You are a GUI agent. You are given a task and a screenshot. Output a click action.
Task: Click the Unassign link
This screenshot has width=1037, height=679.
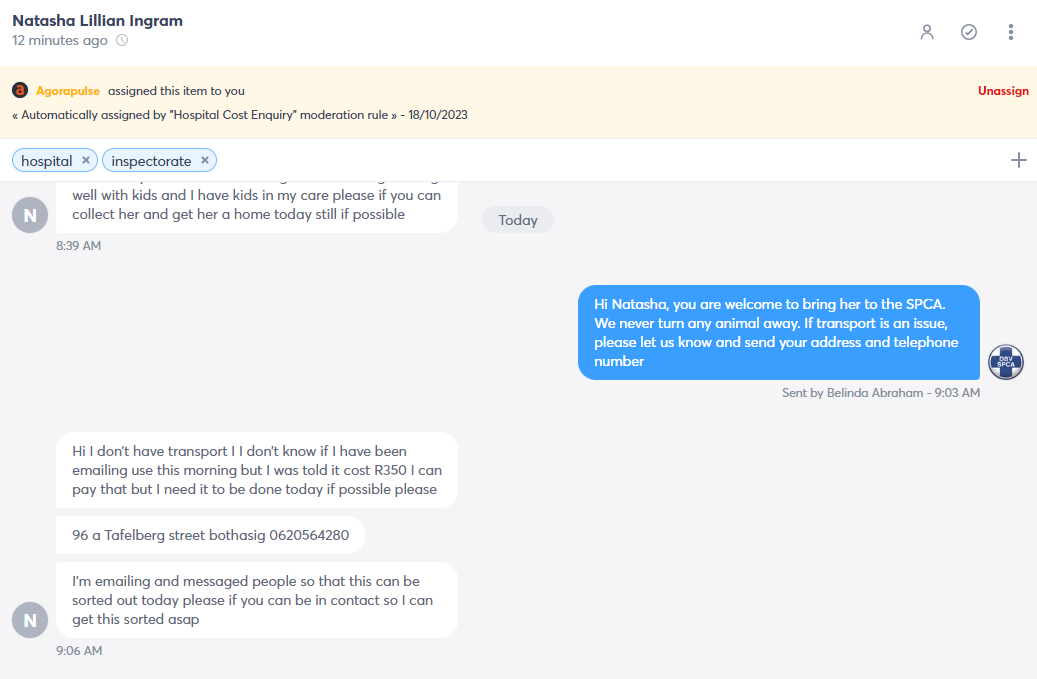point(1003,91)
